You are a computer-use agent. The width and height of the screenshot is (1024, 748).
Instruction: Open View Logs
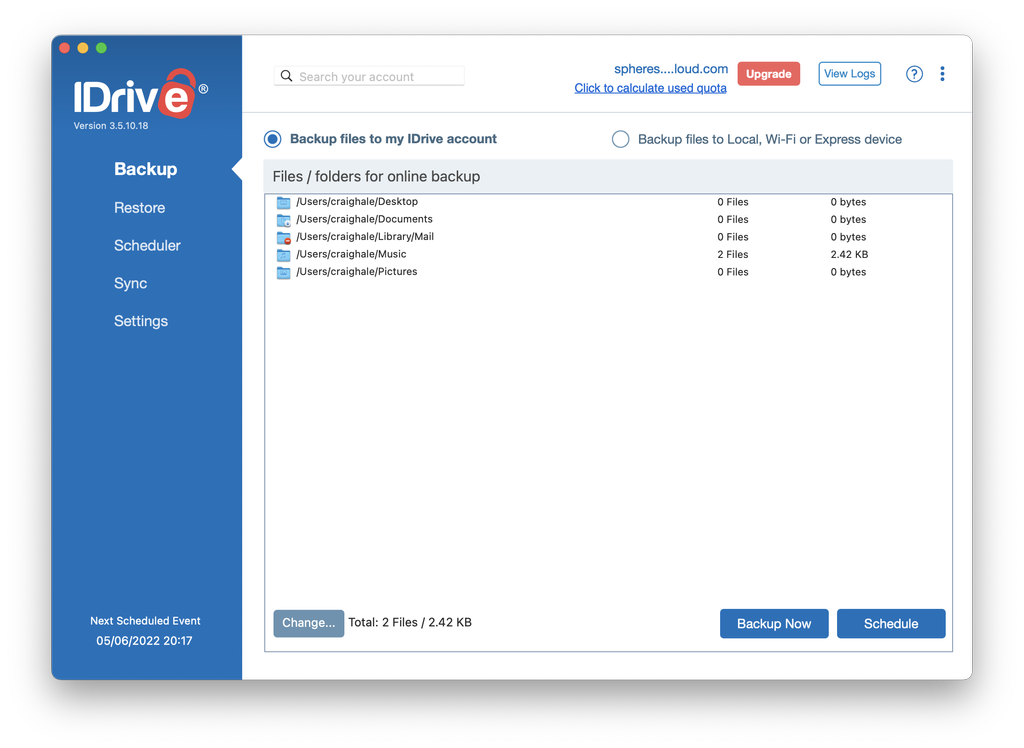point(849,73)
